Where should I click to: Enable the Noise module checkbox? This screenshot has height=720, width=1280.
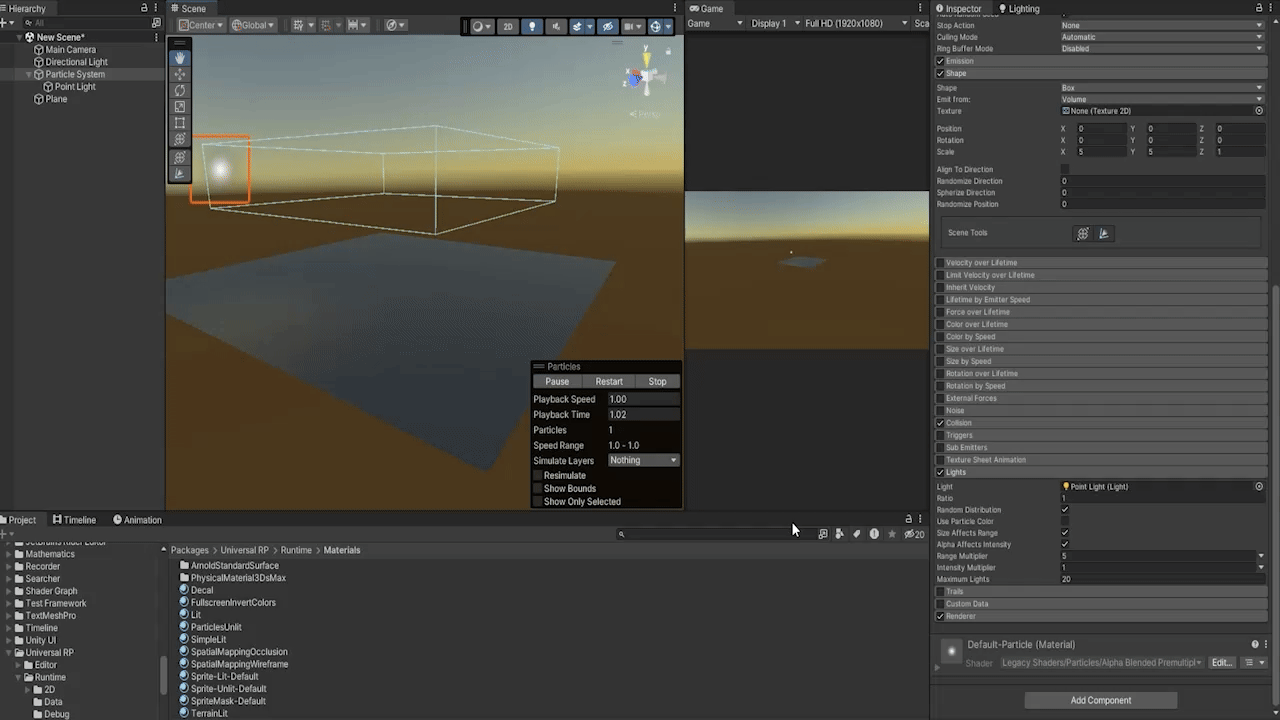click(940, 411)
